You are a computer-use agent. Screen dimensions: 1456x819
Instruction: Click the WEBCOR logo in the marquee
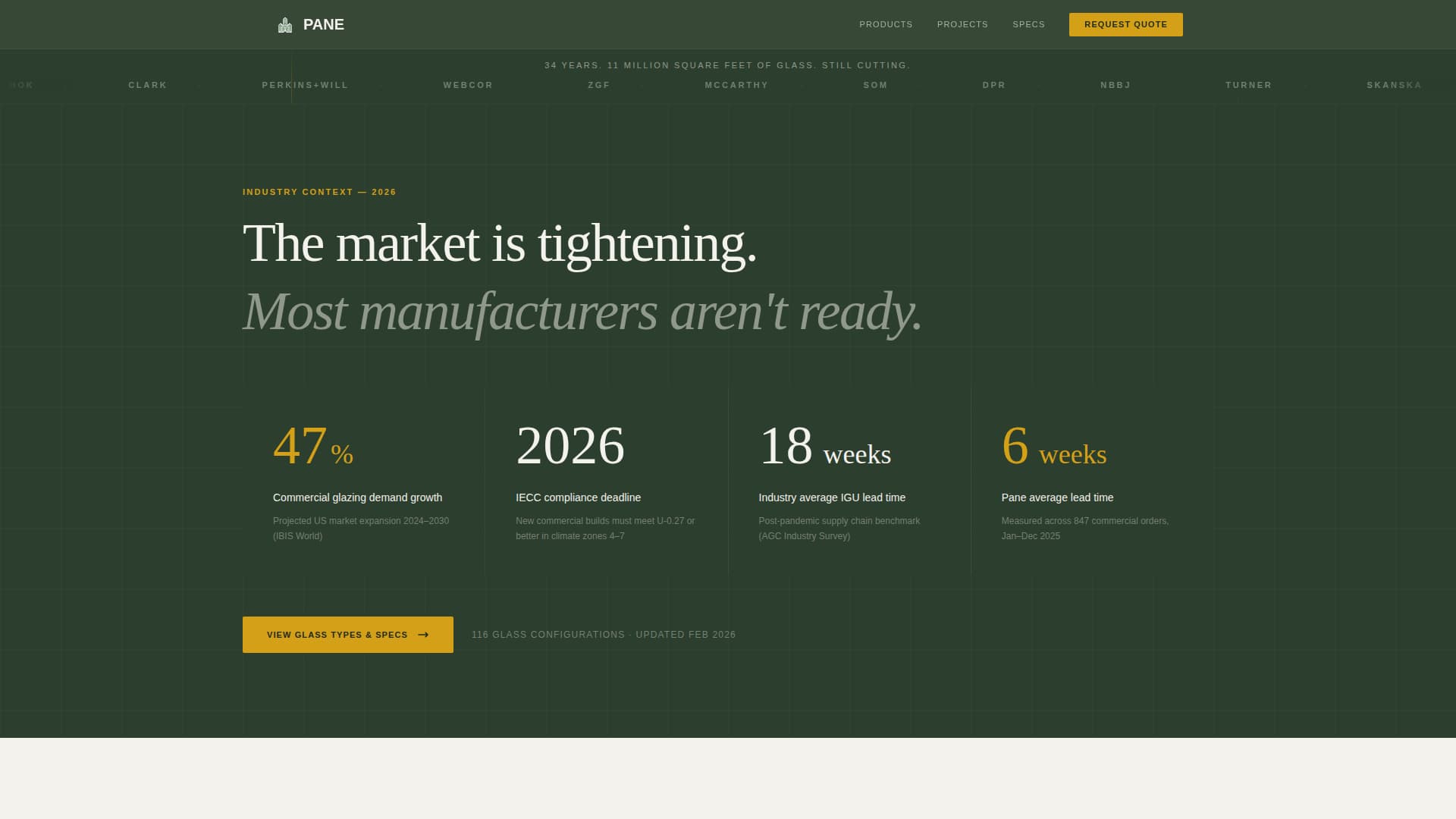[468, 85]
